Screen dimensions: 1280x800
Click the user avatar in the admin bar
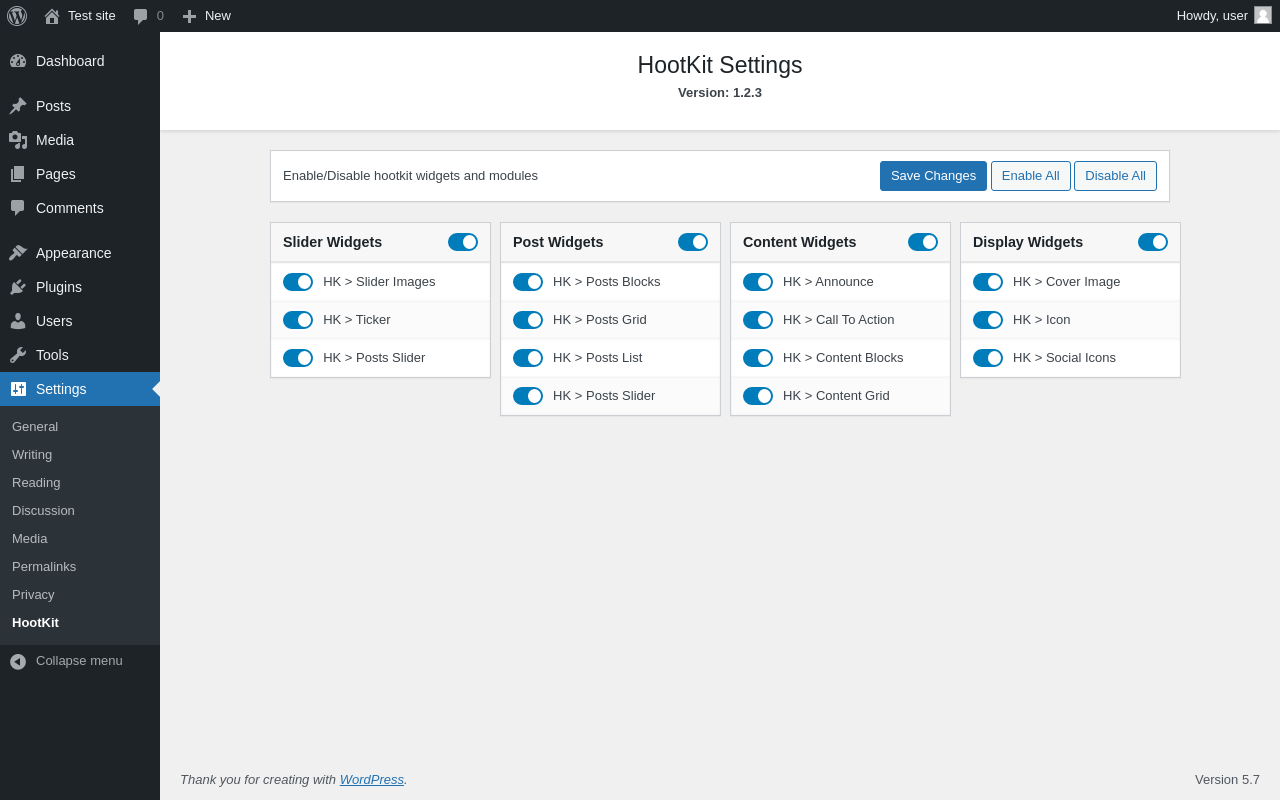tap(1263, 15)
